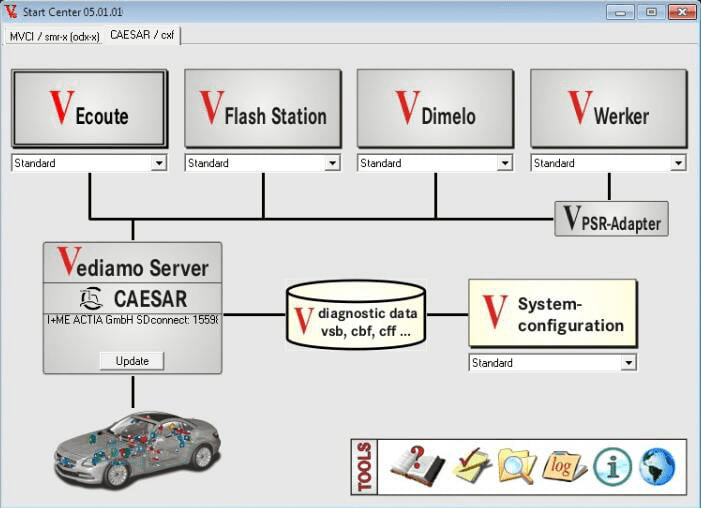Open System-configuration

point(552,314)
